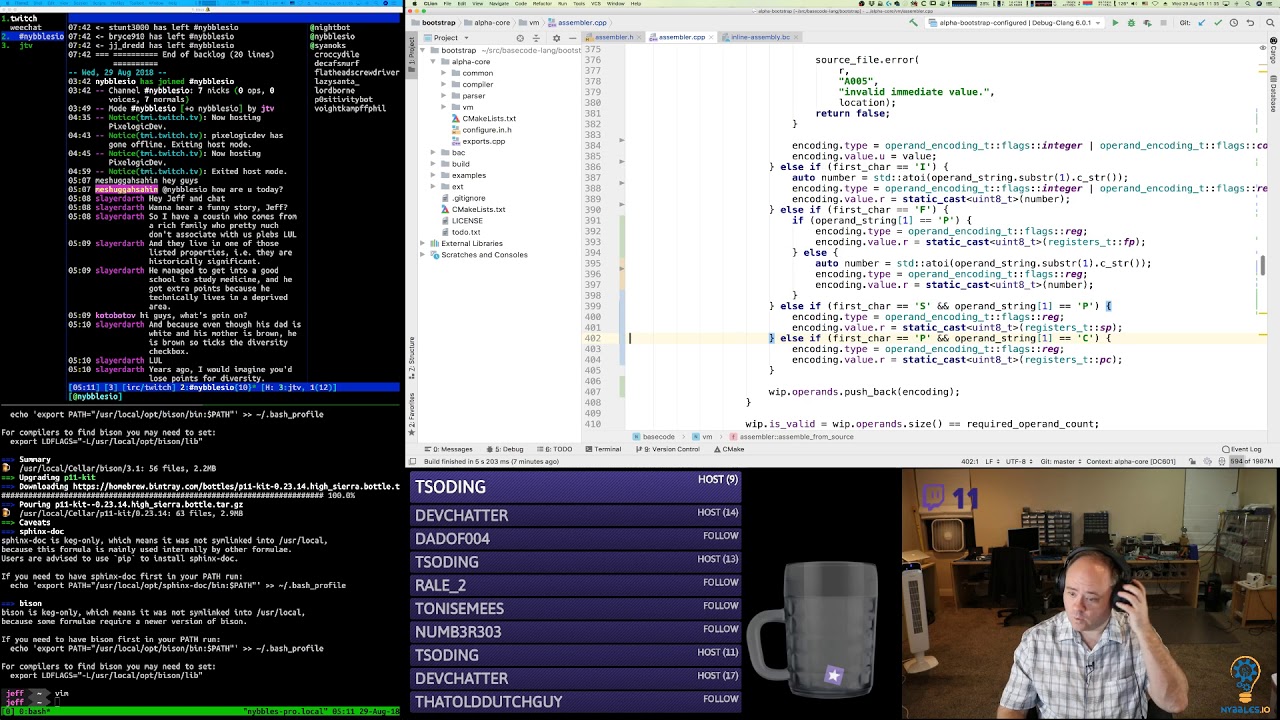Open Git history with the clock icon
Screen dimensions: 1280x720
(x=1234, y=23)
